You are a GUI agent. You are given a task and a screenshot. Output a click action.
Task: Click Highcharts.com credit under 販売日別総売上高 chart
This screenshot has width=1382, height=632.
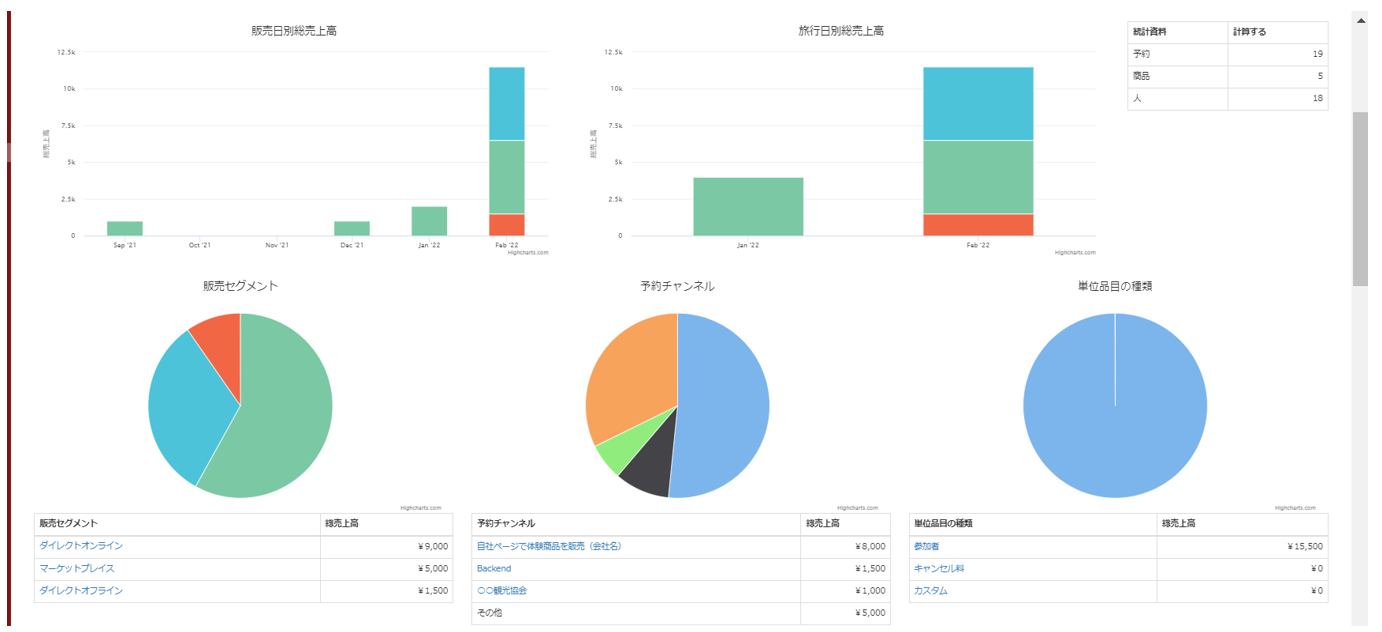(x=527, y=253)
